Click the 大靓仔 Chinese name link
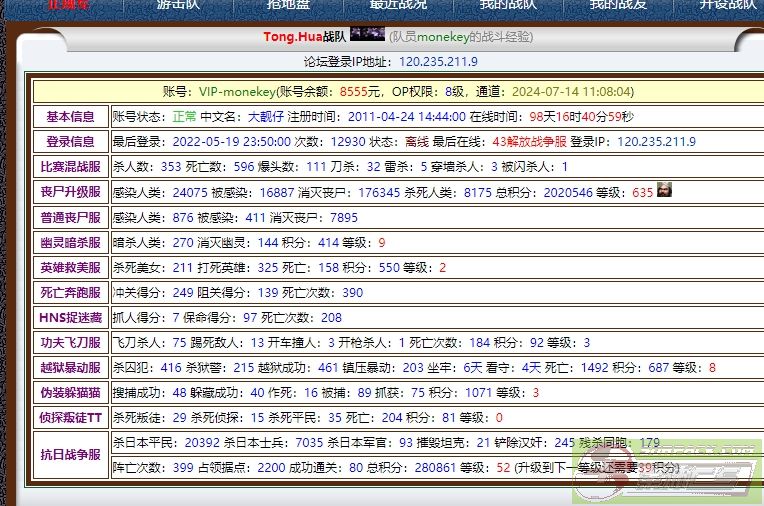The height and width of the screenshot is (506, 764). pyautogui.click(x=266, y=116)
